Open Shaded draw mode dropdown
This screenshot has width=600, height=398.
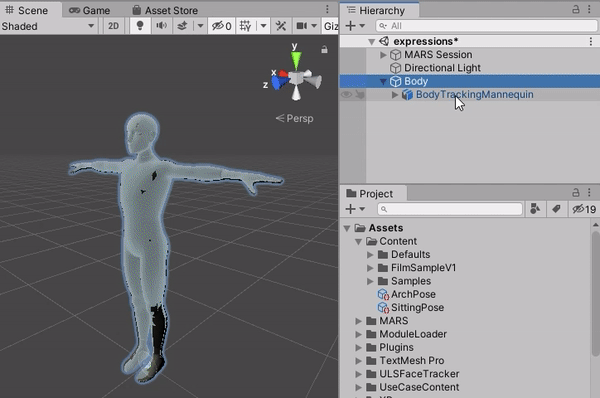point(48,26)
